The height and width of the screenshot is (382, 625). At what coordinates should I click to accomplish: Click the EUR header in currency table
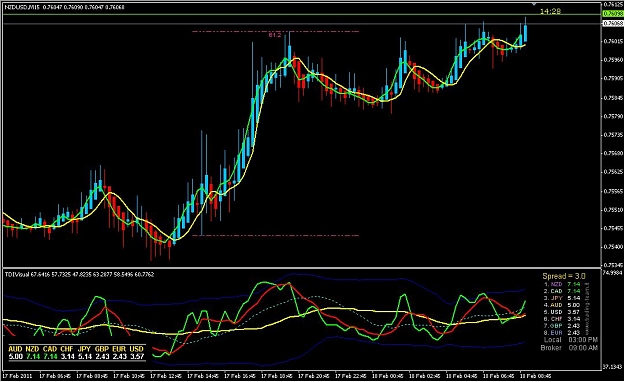pos(119,349)
